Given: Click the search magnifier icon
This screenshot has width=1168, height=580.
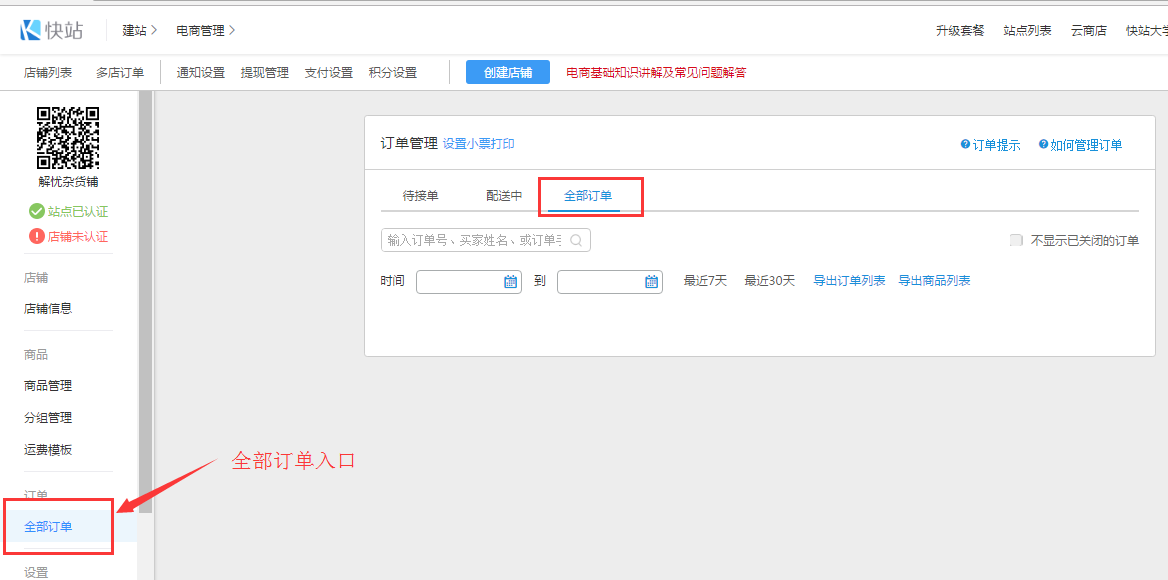Looking at the screenshot, I should 577,241.
